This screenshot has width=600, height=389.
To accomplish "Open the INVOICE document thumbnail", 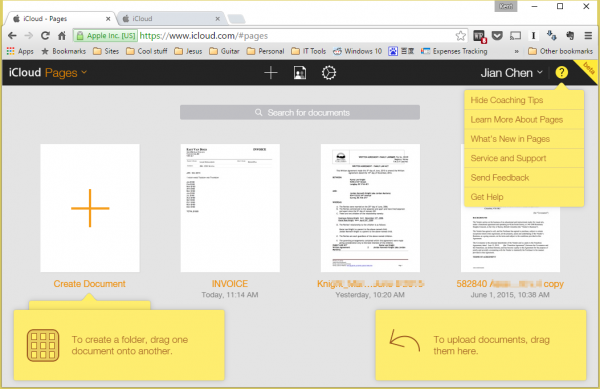I will (230, 208).
